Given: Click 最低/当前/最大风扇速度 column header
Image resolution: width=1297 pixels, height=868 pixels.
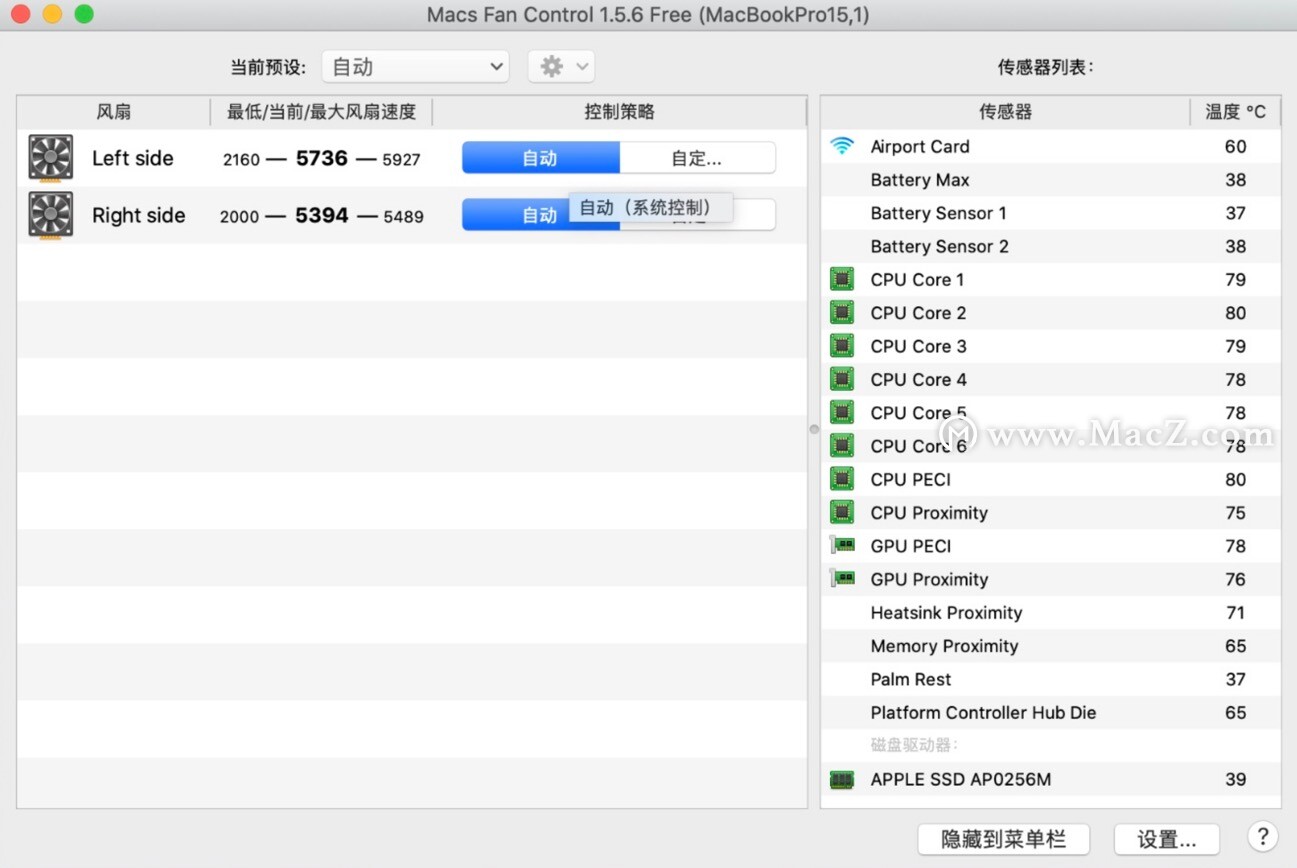Looking at the screenshot, I should 321,112.
